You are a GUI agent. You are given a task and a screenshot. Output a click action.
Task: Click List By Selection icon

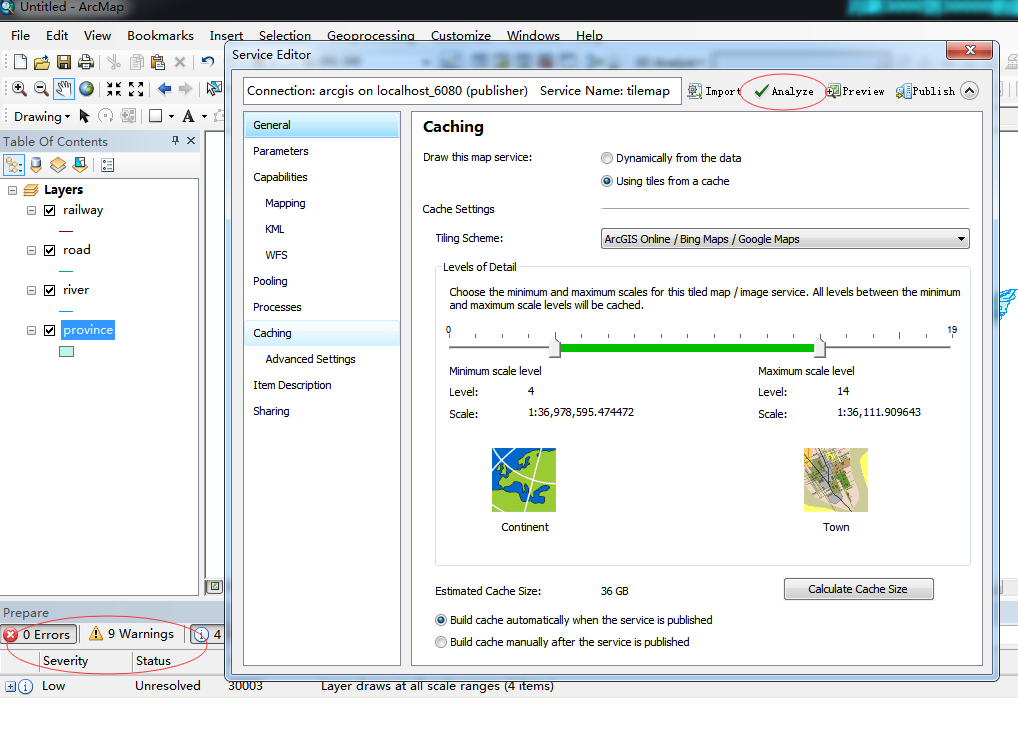coord(80,165)
